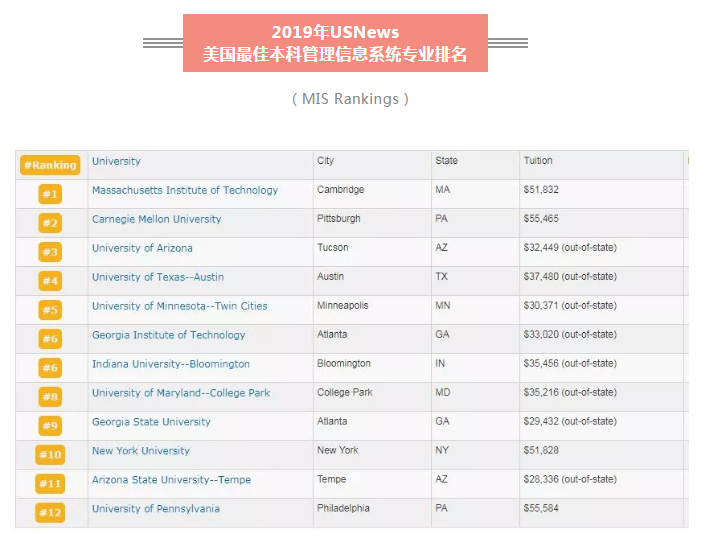Image resolution: width=705 pixels, height=542 pixels.
Task: Click the #1 rank badge
Action: point(50,194)
